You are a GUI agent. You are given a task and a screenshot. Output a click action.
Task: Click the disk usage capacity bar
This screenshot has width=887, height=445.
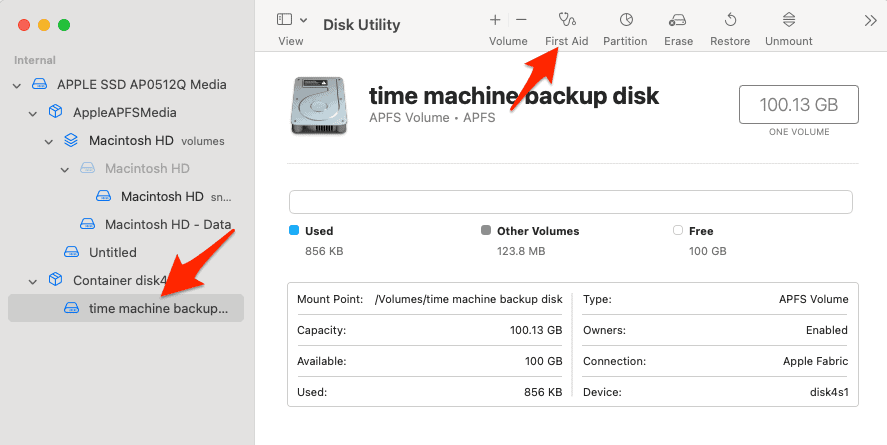pos(570,202)
